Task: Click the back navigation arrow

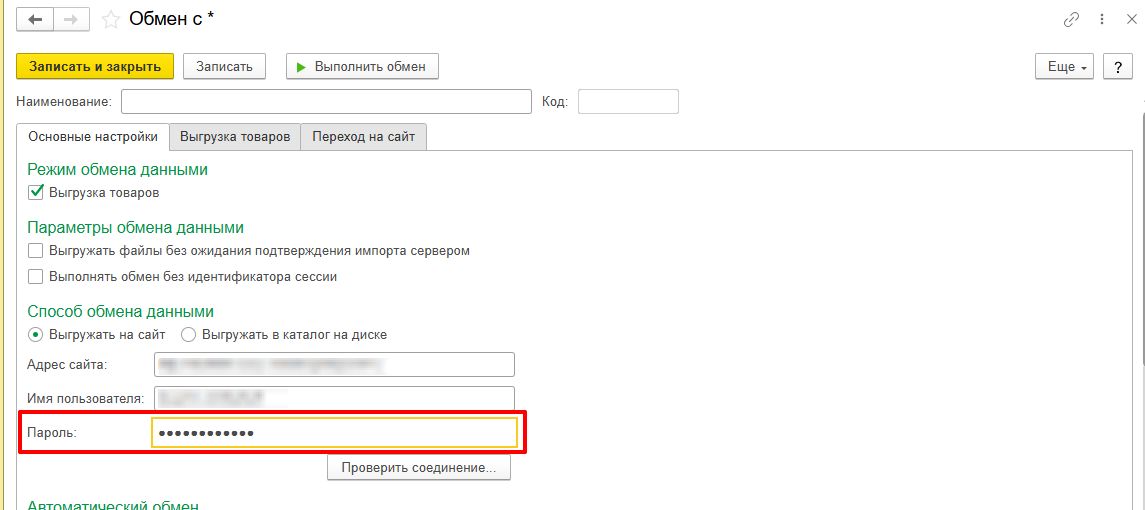Action: pos(36,19)
